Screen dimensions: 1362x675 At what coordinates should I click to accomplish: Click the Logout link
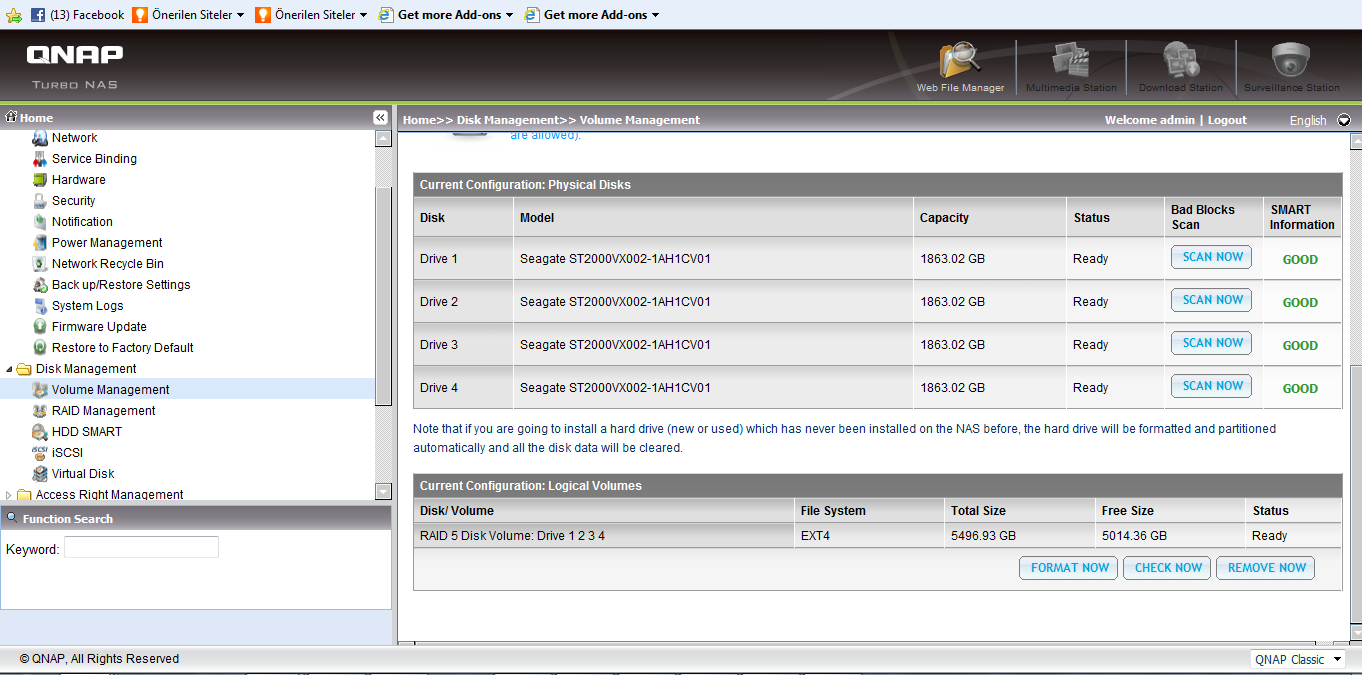pos(1227,120)
